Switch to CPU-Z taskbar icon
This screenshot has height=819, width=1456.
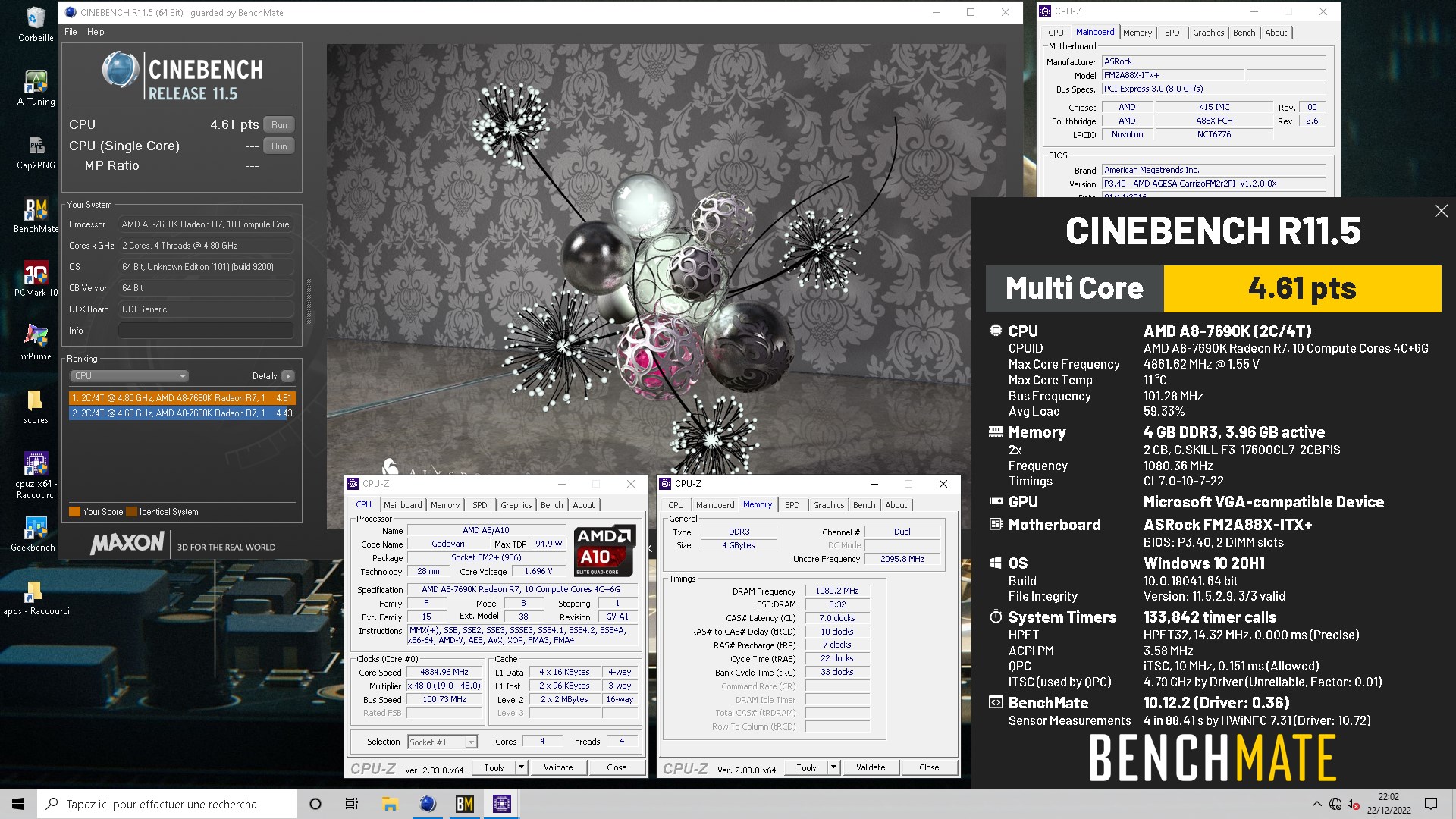click(x=502, y=804)
